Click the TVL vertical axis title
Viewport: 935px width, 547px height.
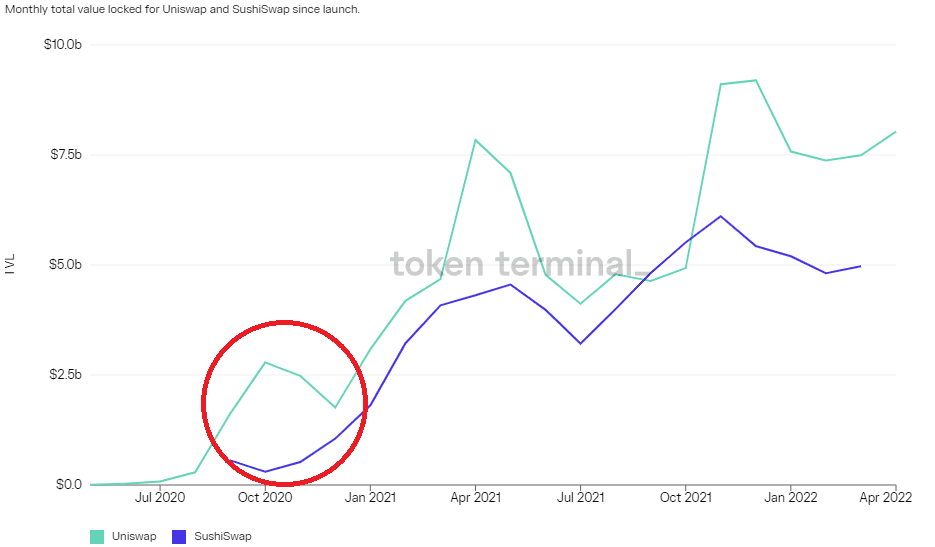pyautogui.click(x=10, y=264)
